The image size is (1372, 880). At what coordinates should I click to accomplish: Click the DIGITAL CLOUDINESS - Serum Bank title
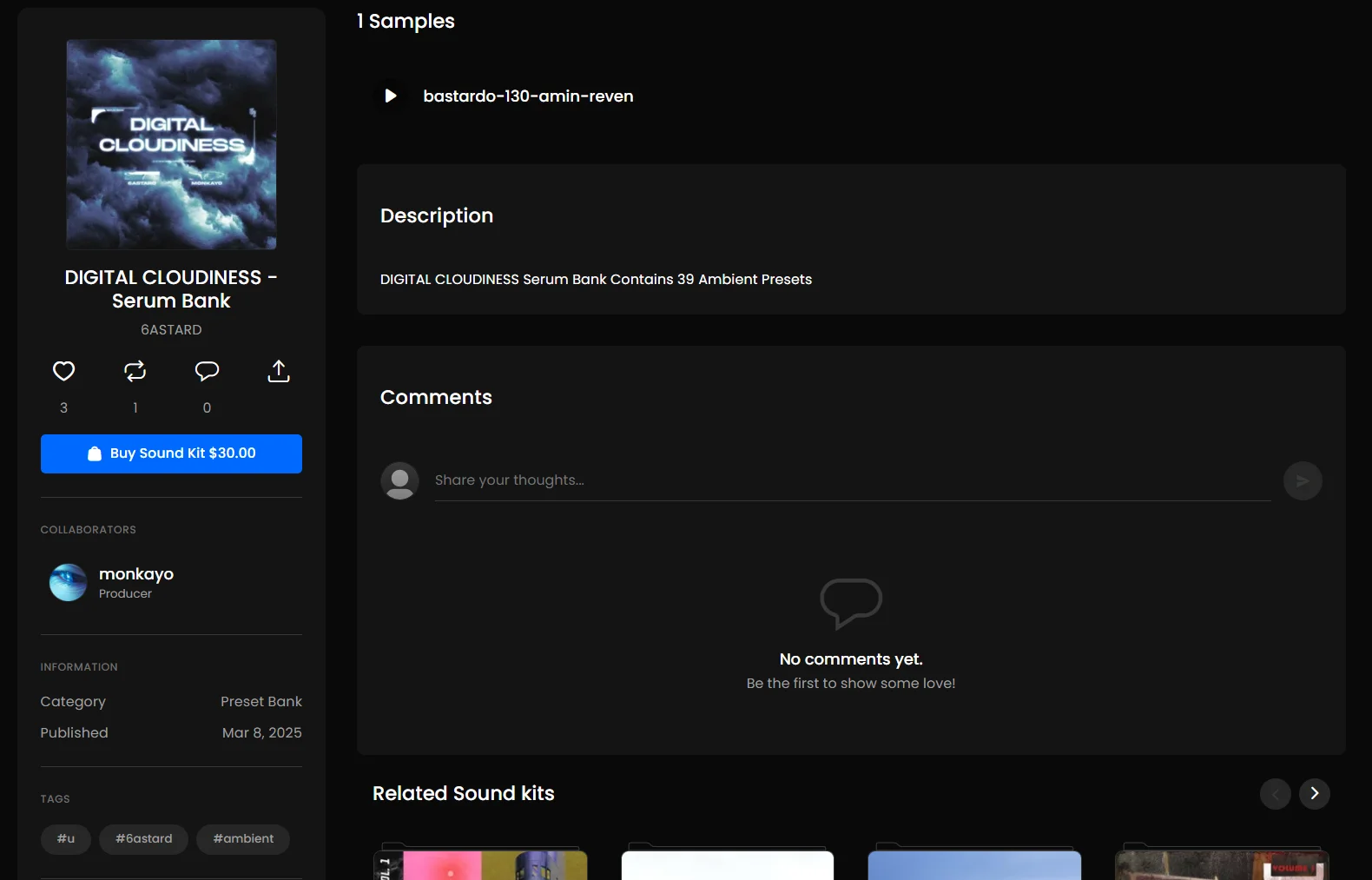pos(171,289)
